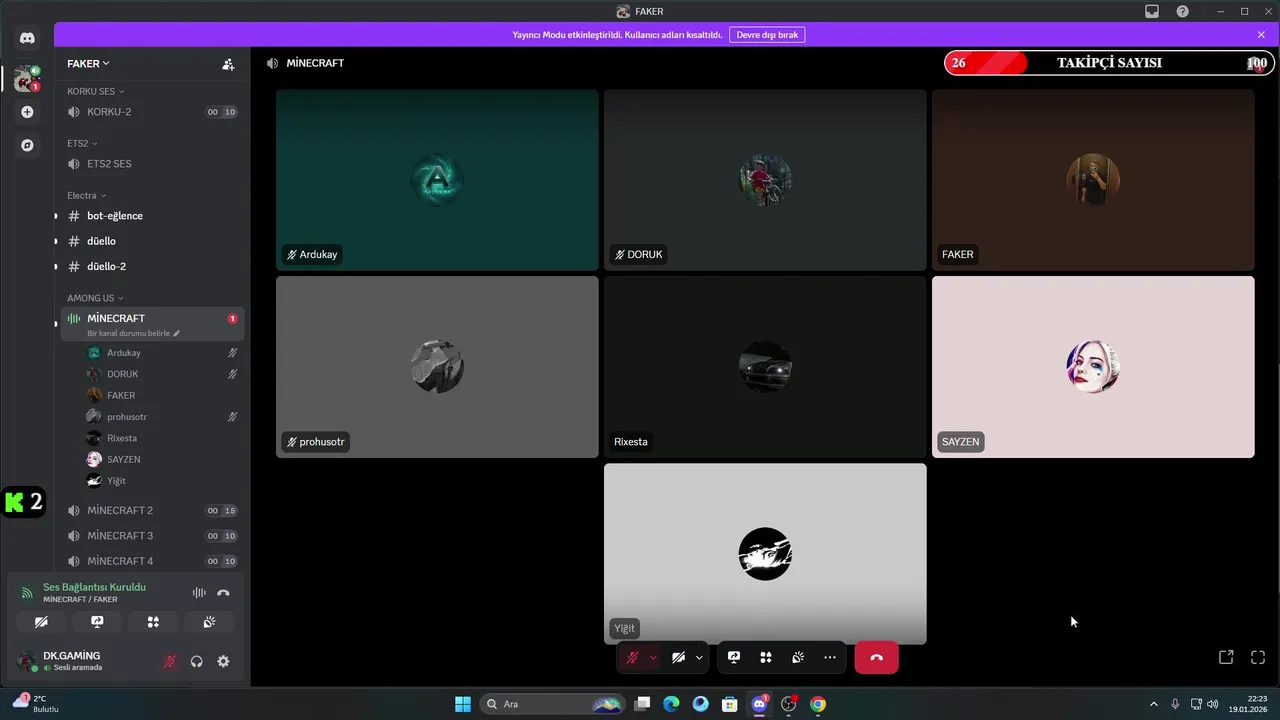Open the FAKER server dropdown menu
This screenshot has width=1280, height=720.
pos(88,64)
